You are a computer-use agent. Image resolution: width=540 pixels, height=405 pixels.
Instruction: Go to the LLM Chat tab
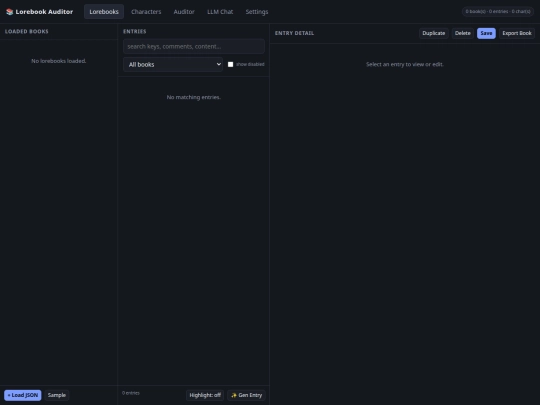coord(220,12)
